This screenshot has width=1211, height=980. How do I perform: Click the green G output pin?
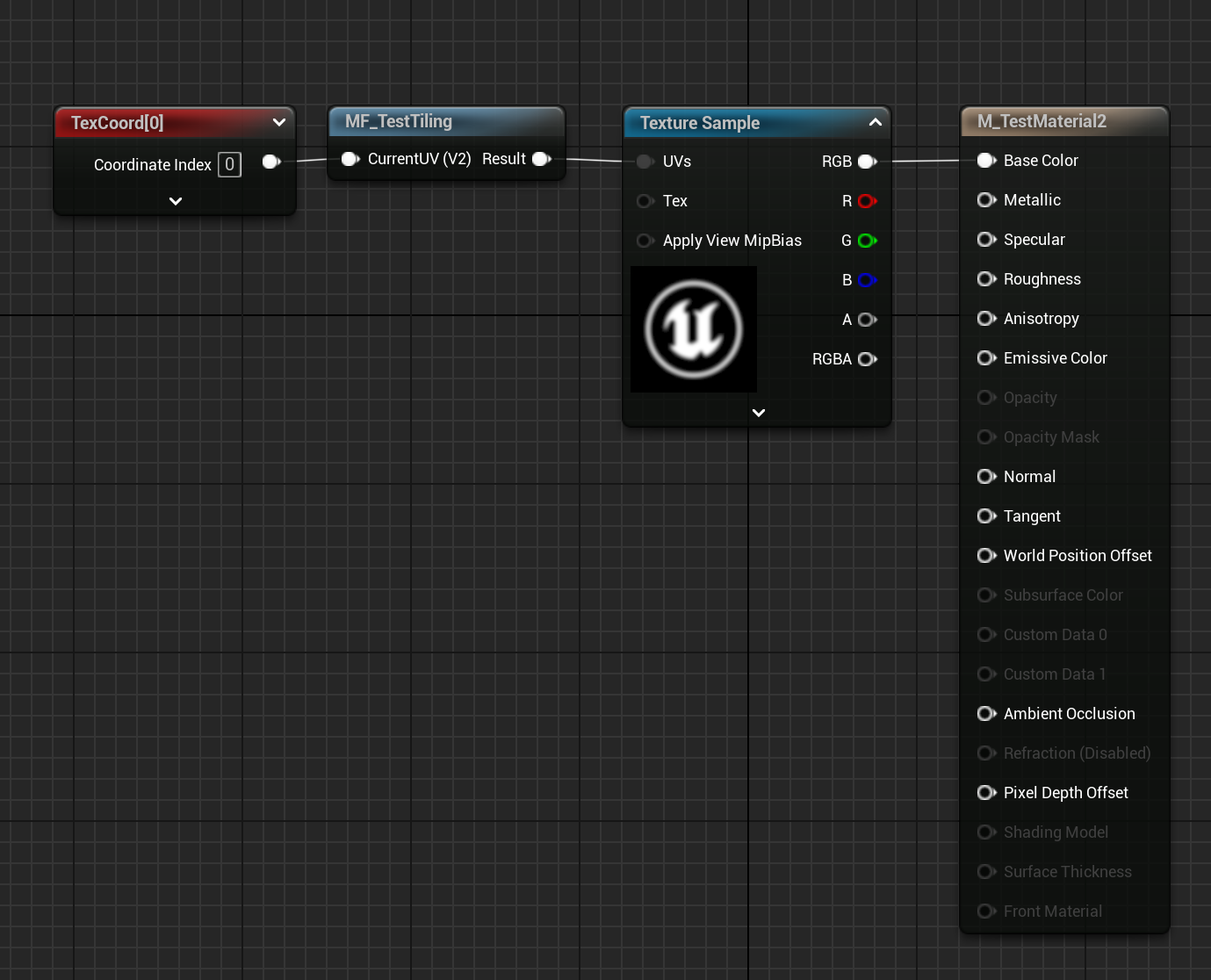[869, 241]
